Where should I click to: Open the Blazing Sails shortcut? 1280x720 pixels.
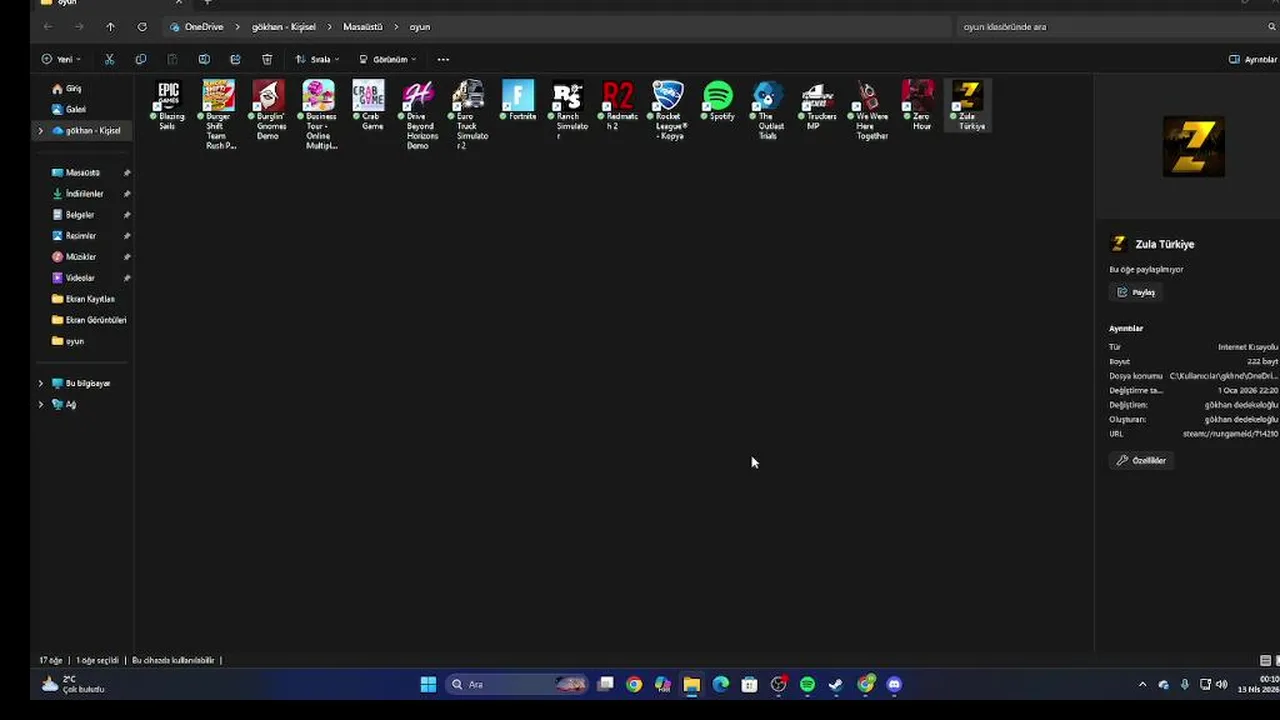pyautogui.click(x=168, y=106)
